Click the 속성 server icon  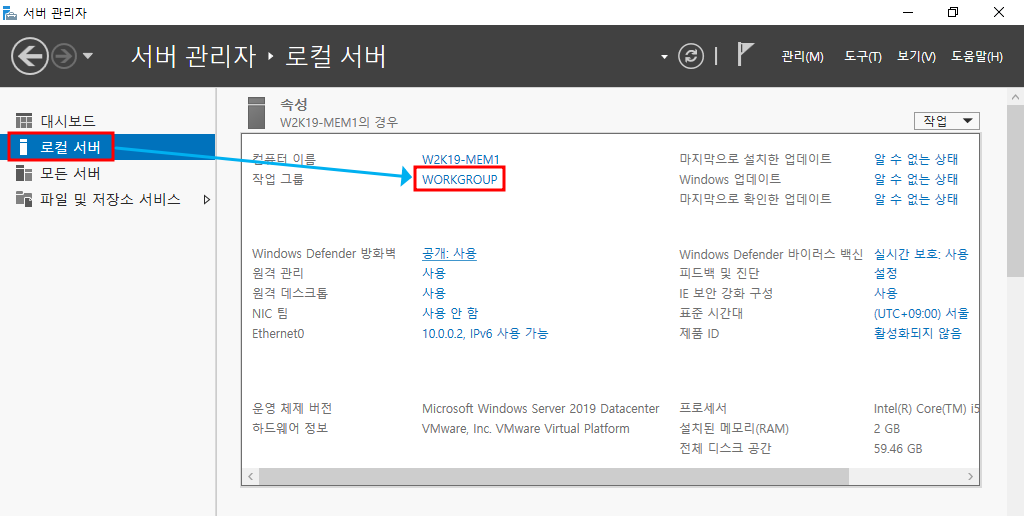[257, 112]
